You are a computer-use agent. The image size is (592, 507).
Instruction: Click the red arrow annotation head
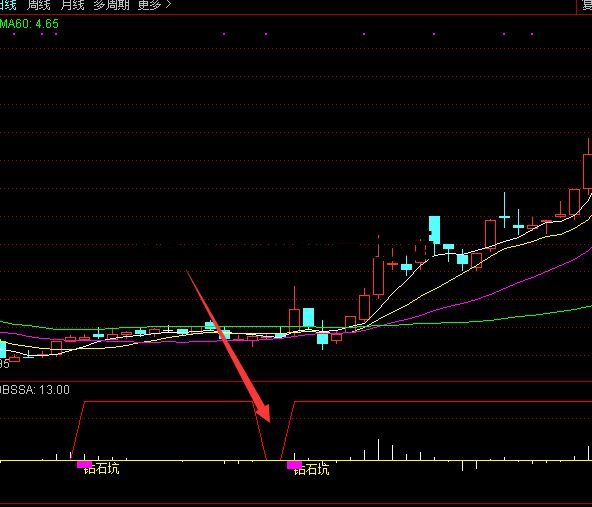263,412
